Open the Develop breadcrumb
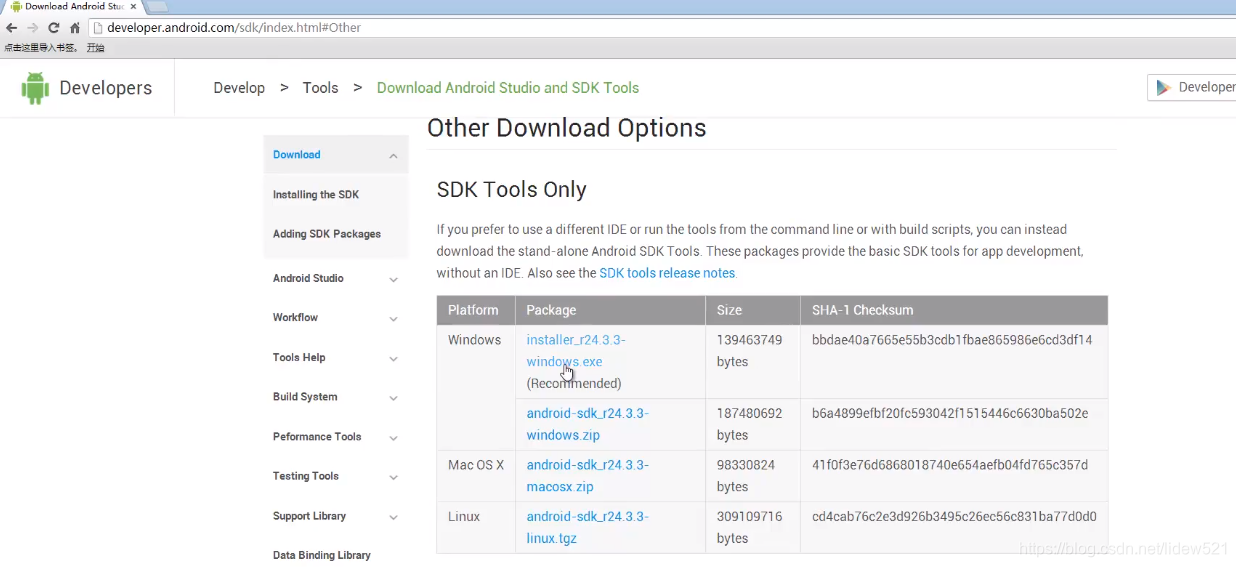This screenshot has height=567, width=1236. tap(239, 88)
